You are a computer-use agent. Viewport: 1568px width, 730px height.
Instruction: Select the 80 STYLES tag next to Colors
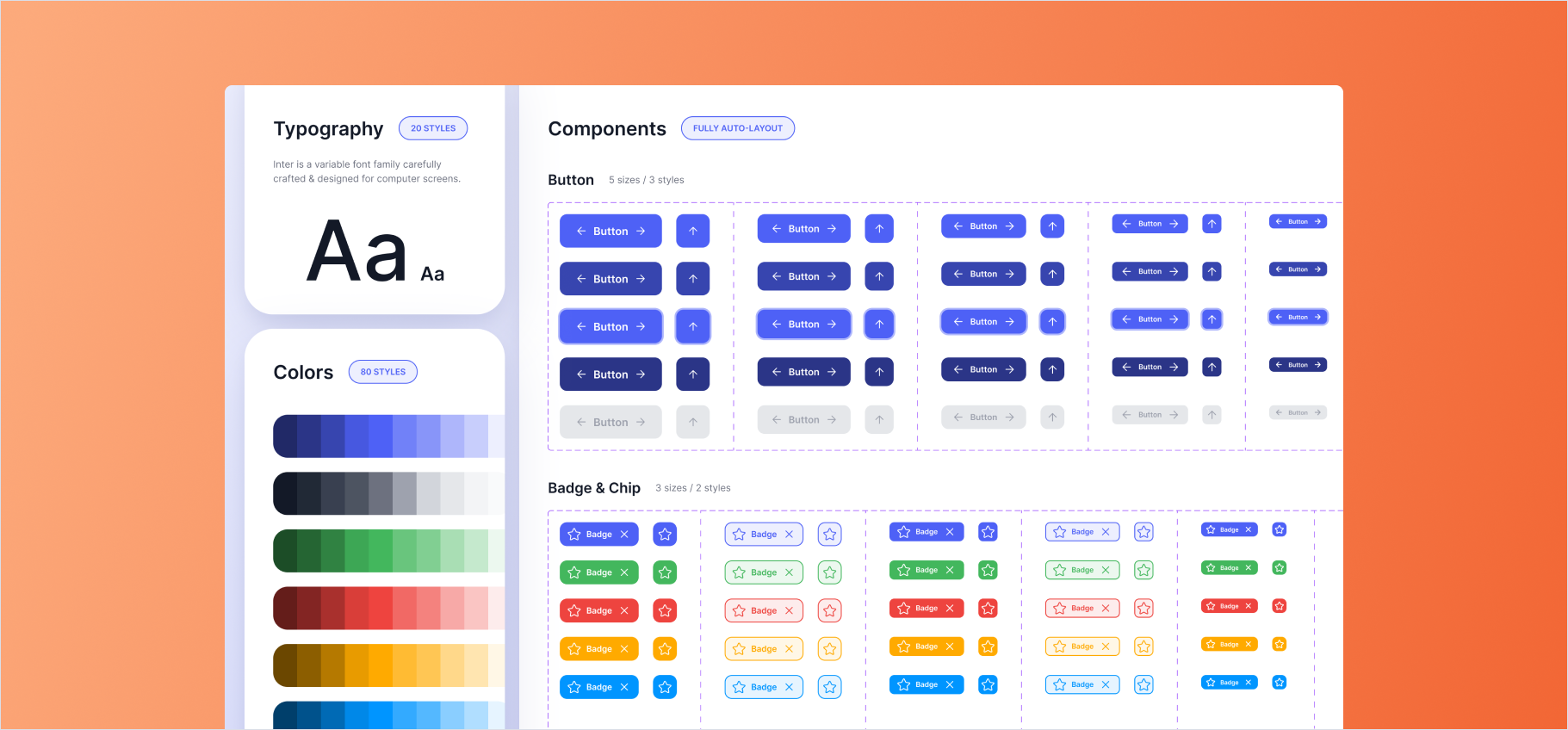383,372
